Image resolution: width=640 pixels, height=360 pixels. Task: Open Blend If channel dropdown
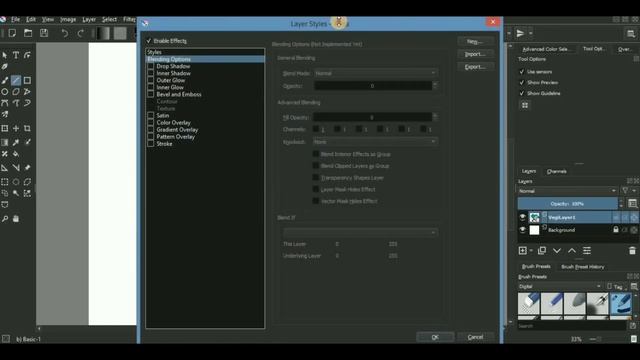(360, 233)
